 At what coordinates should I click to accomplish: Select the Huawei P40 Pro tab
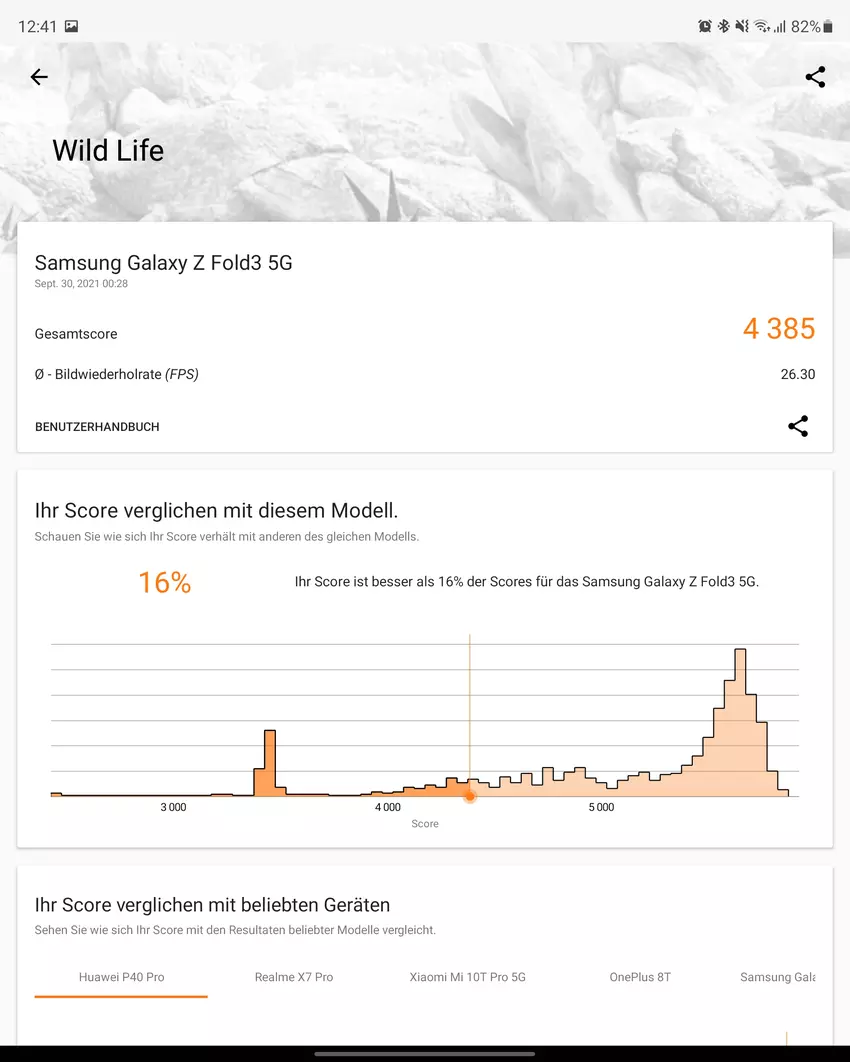(121, 977)
